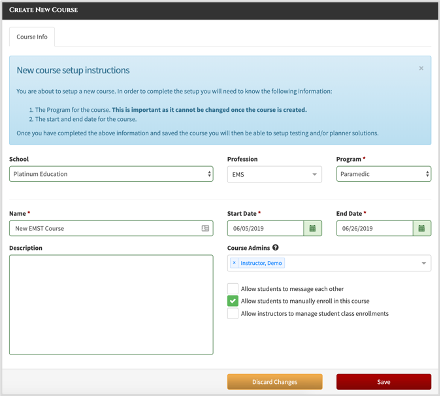Click the autofill icon in Name field
The width and height of the screenshot is (440, 396).
205,228
